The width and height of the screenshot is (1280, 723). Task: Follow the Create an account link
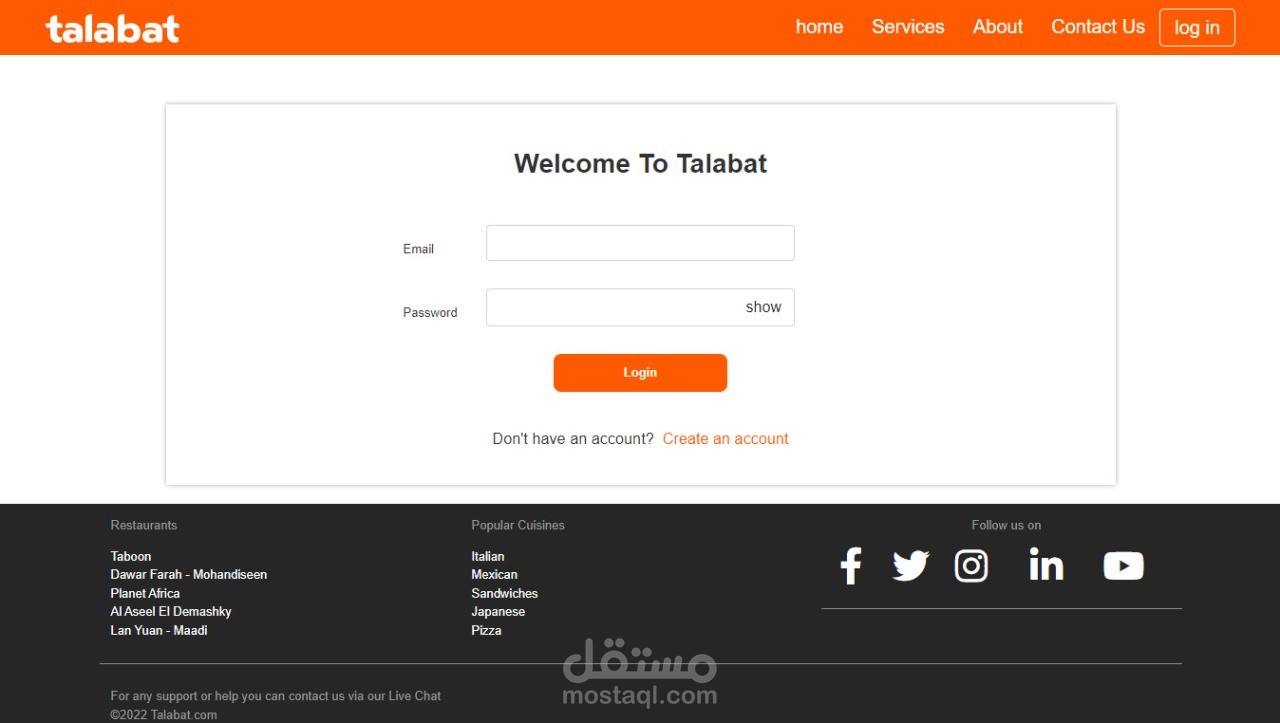725,439
